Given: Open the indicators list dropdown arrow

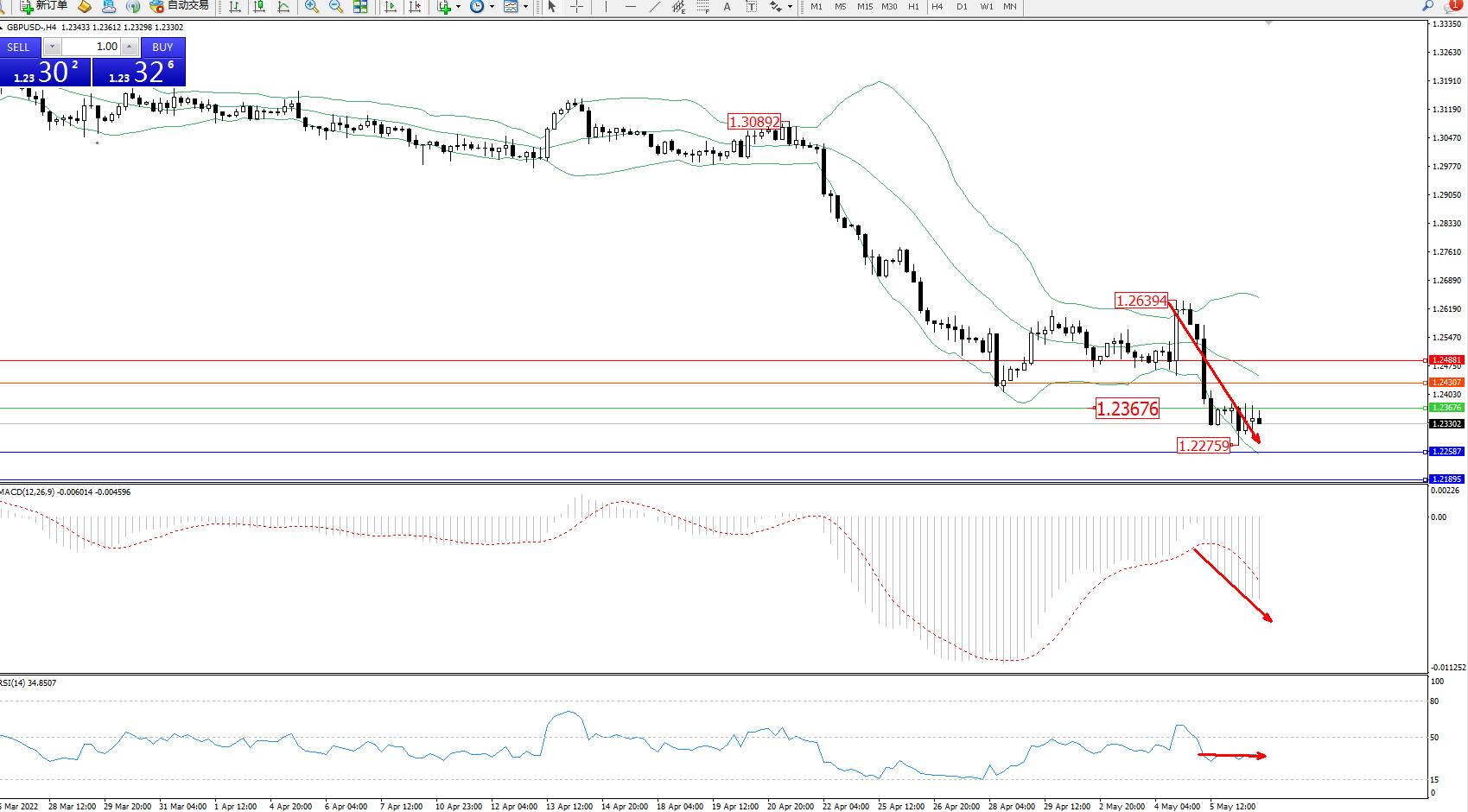Looking at the screenshot, I should pyautogui.click(x=458, y=7).
